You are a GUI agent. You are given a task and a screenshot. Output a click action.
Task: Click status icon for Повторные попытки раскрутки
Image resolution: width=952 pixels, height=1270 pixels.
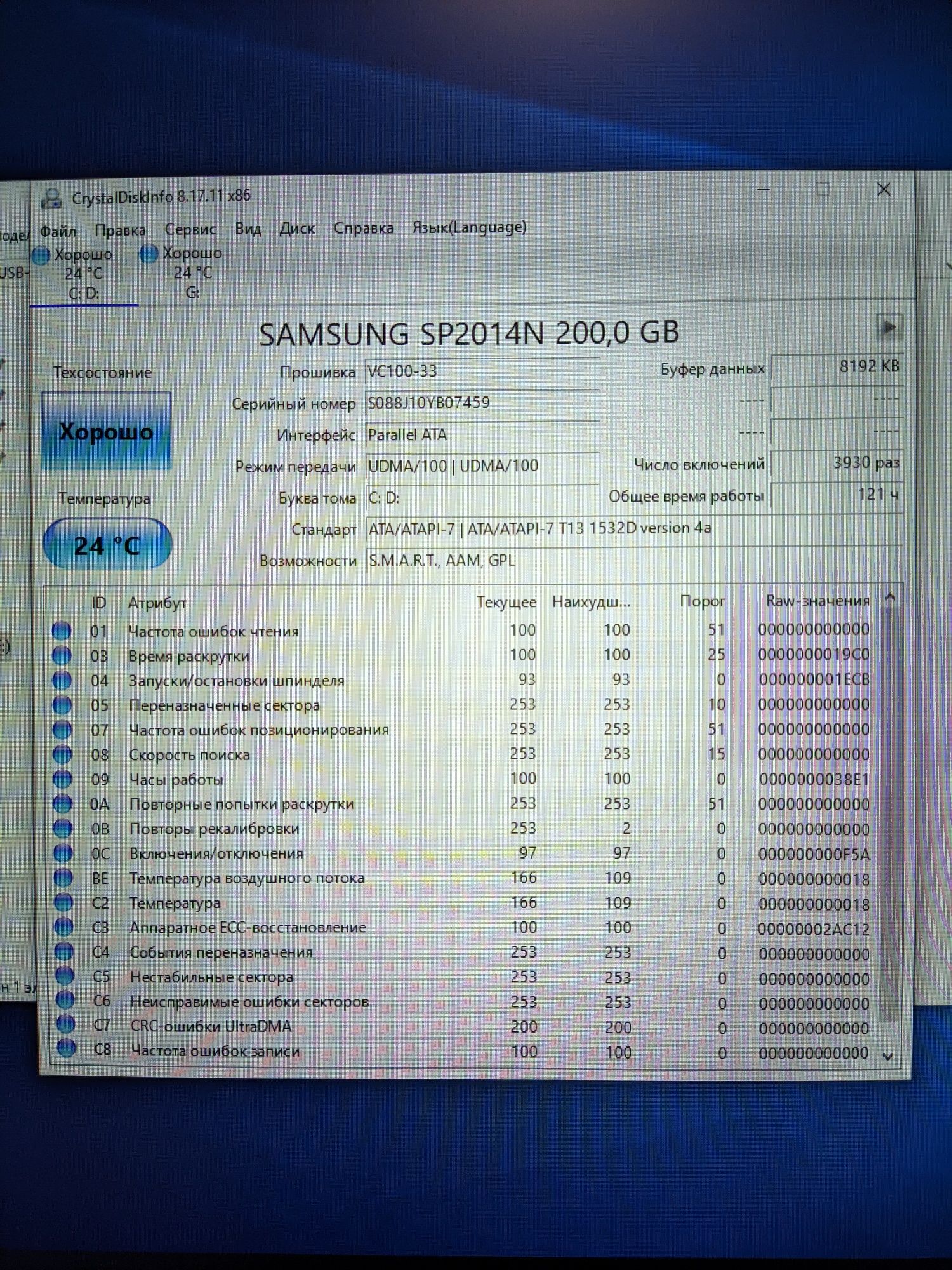tap(63, 804)
